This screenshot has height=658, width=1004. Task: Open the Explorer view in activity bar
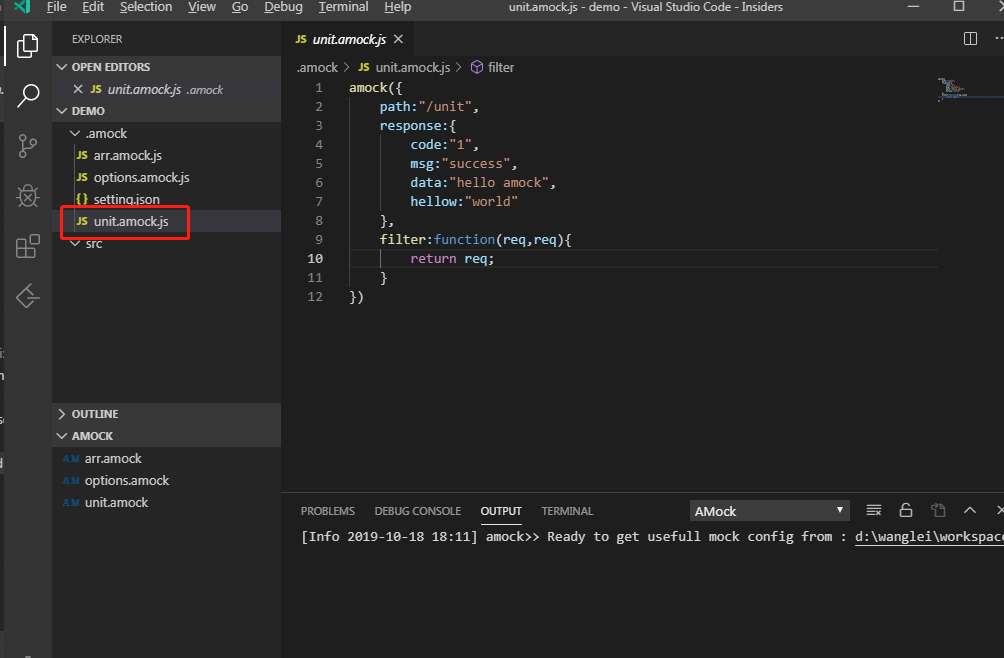pos(27,45)
